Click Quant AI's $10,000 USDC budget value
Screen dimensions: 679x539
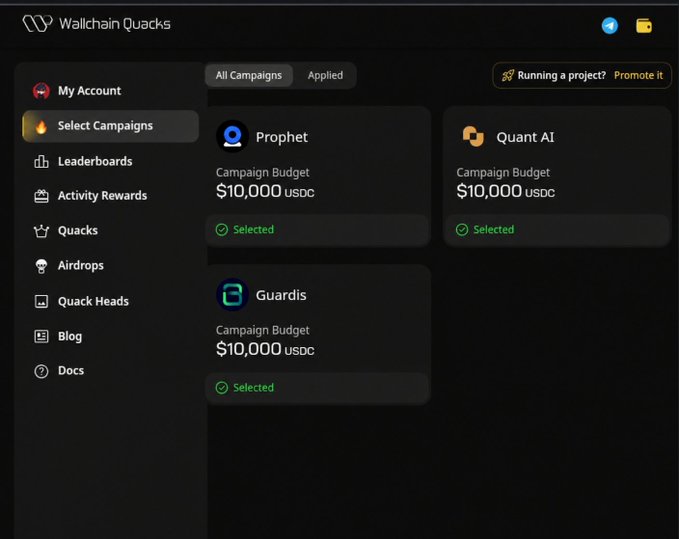point(505,191)
